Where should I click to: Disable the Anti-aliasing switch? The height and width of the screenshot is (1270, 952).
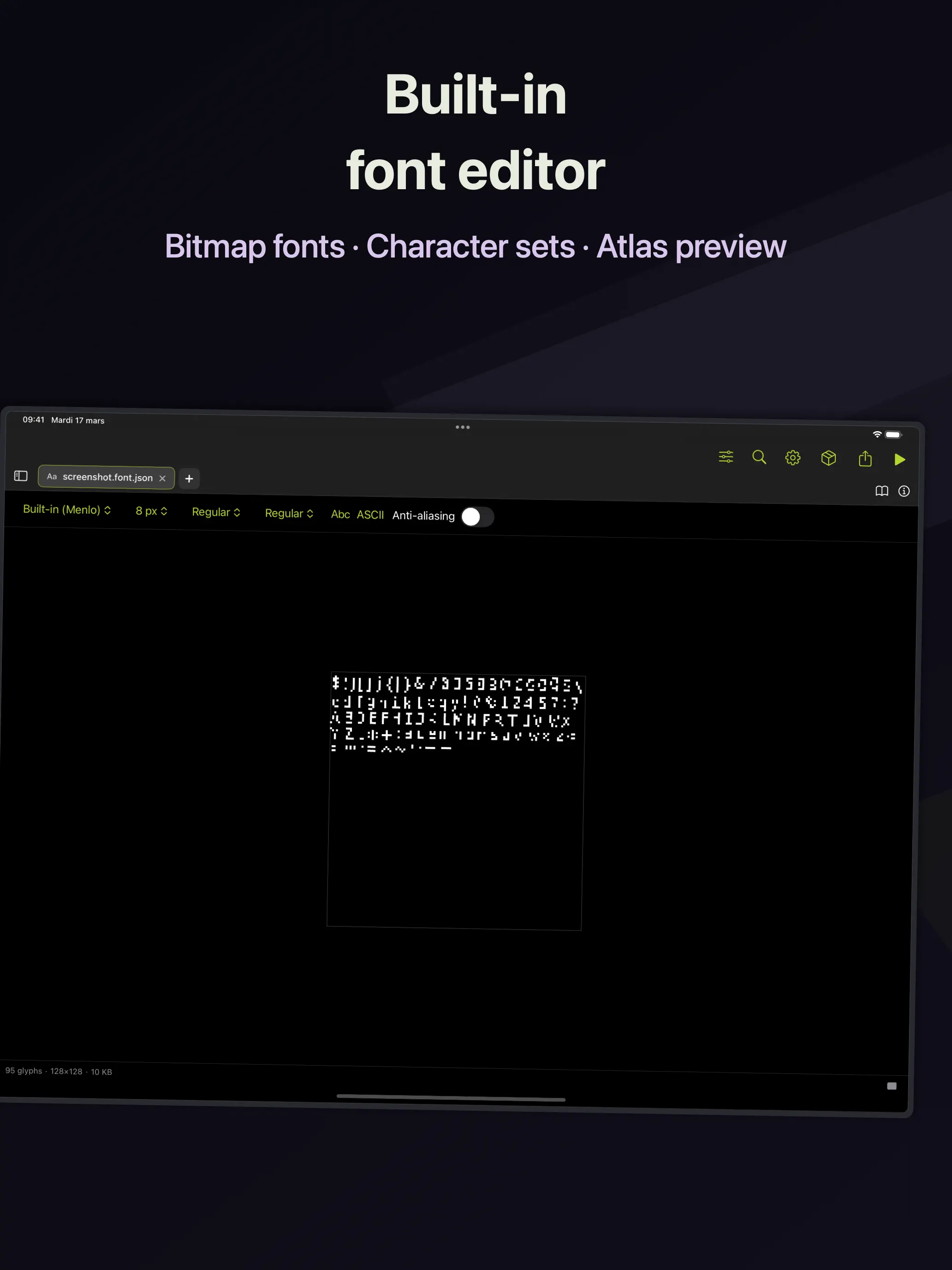[478, 517]
